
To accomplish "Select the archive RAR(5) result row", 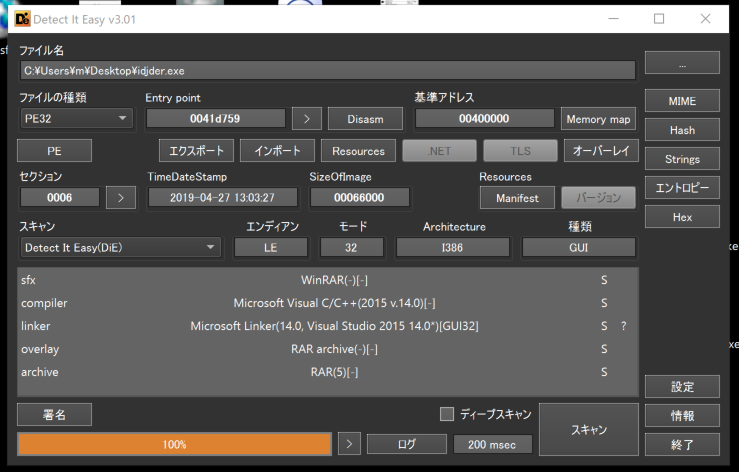I will [328, 373].
